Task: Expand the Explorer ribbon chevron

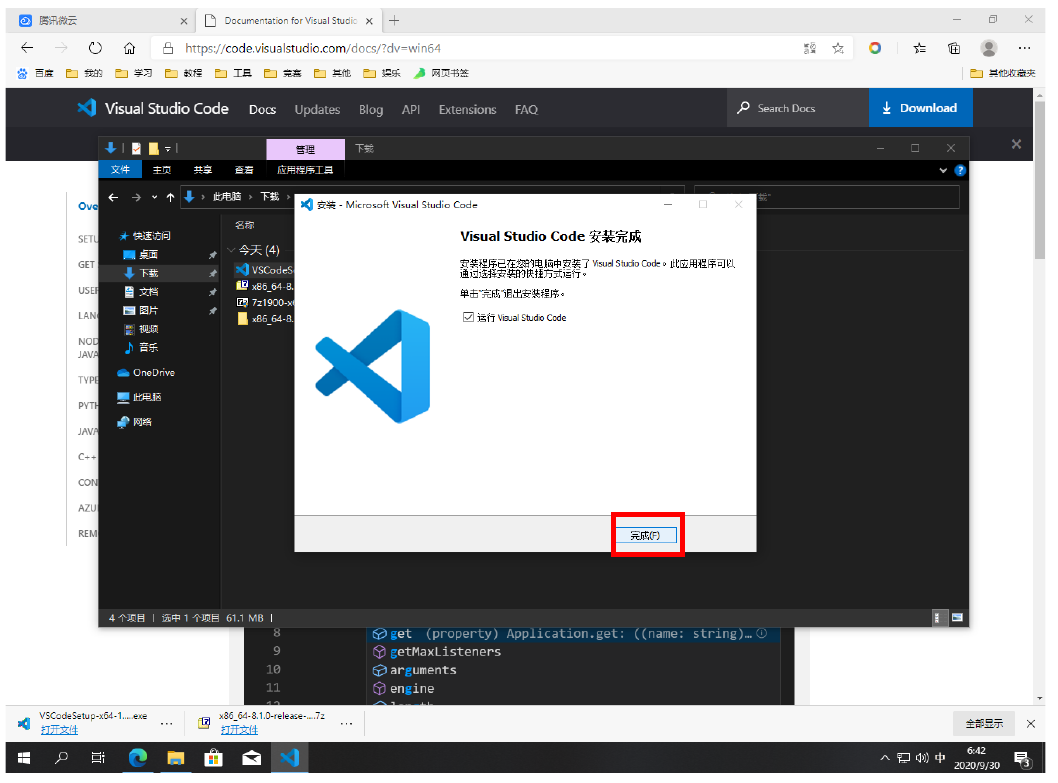Action: pyautogui.click(x=943, y=171)
